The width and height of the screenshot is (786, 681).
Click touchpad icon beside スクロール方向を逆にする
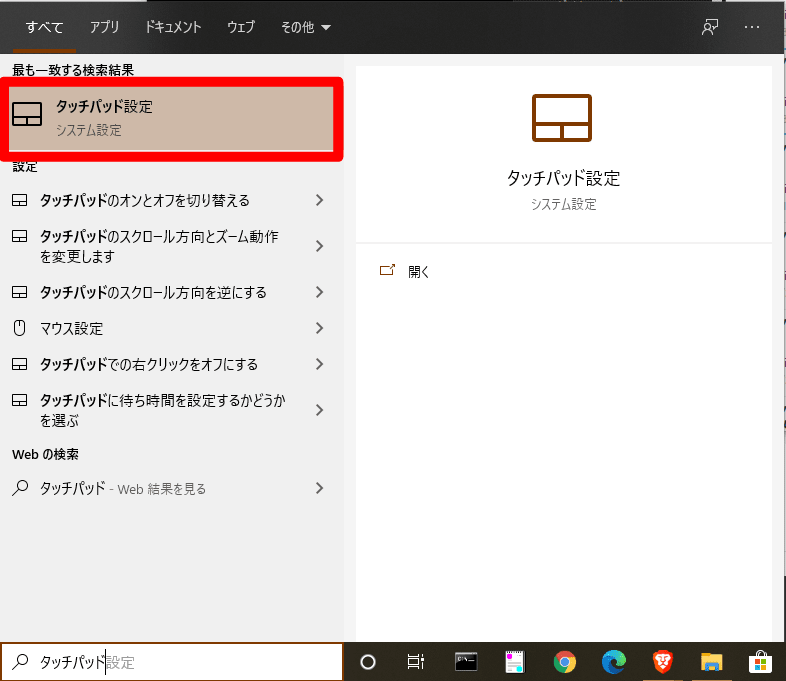coord(20,292)
